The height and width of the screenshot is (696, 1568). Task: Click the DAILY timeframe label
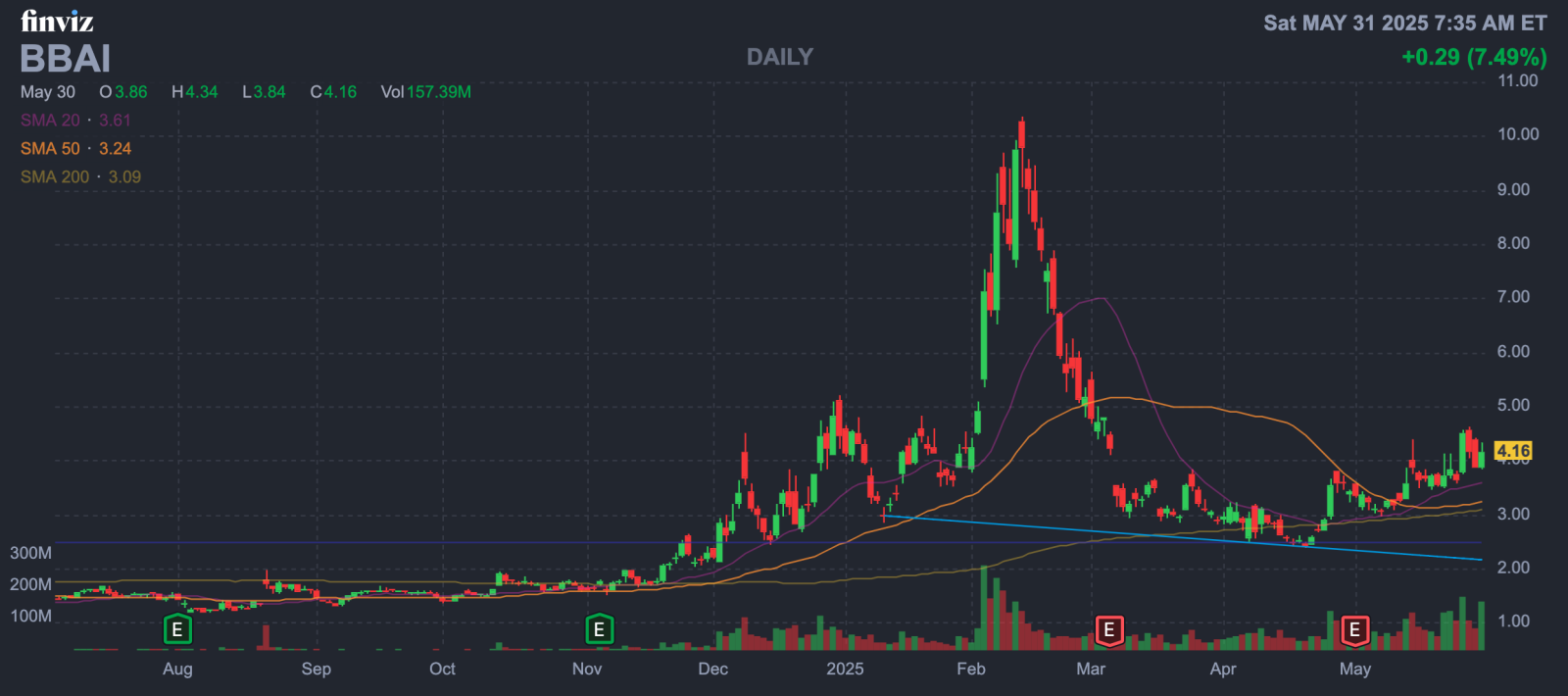click(780, 57)
